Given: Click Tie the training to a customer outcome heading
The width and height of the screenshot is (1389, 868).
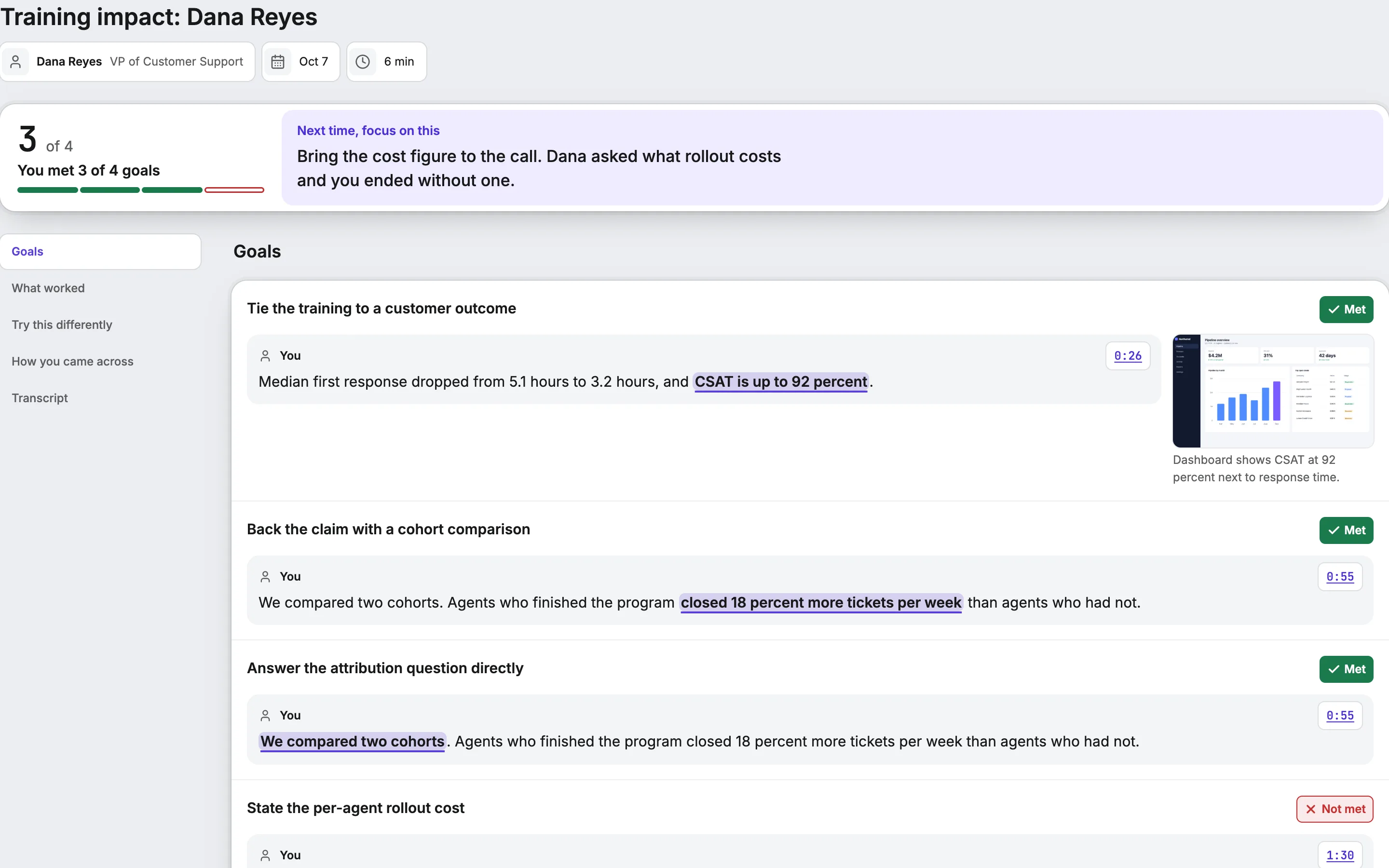Looking at the screenshot, I should pyautogui.click(x=381, y=308).
